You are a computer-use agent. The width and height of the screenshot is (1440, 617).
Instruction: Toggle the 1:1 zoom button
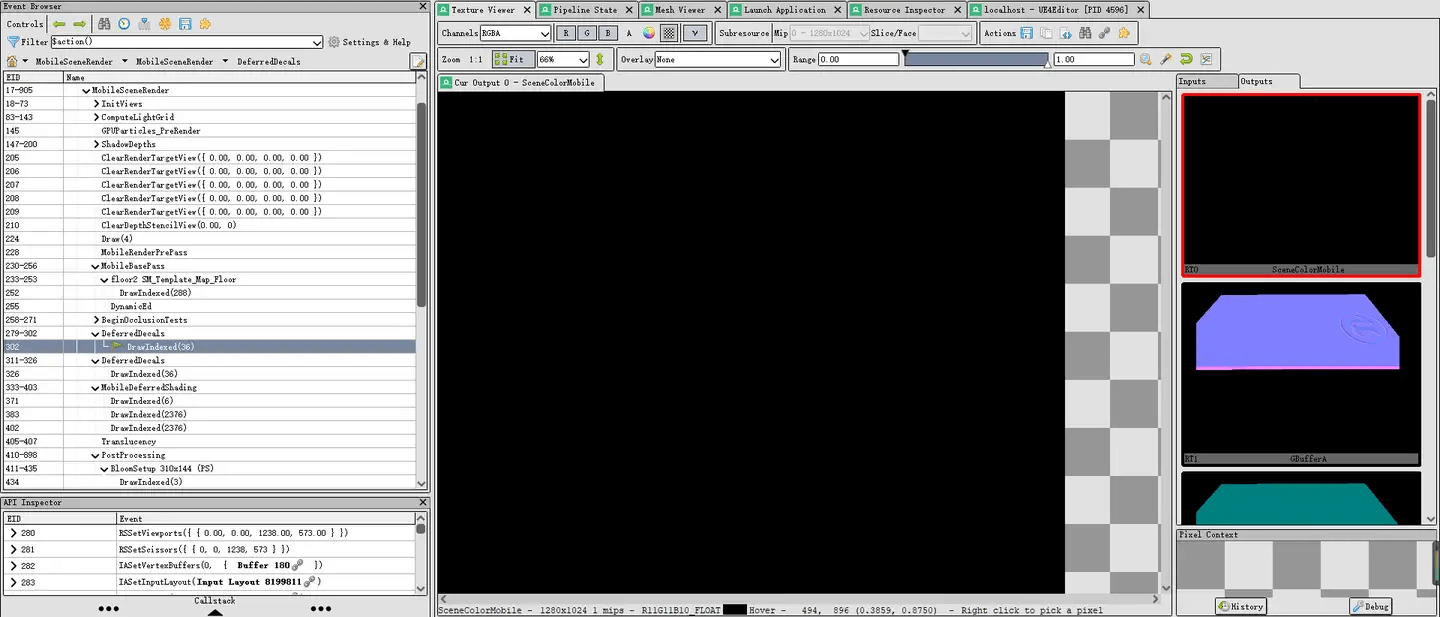476,60
